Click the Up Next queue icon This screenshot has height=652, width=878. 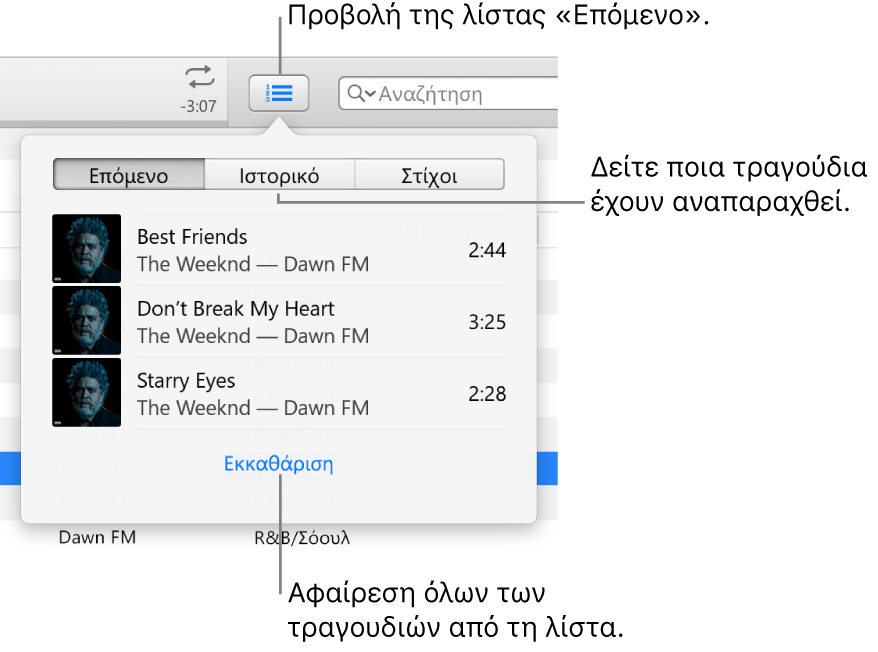point(279,93)
